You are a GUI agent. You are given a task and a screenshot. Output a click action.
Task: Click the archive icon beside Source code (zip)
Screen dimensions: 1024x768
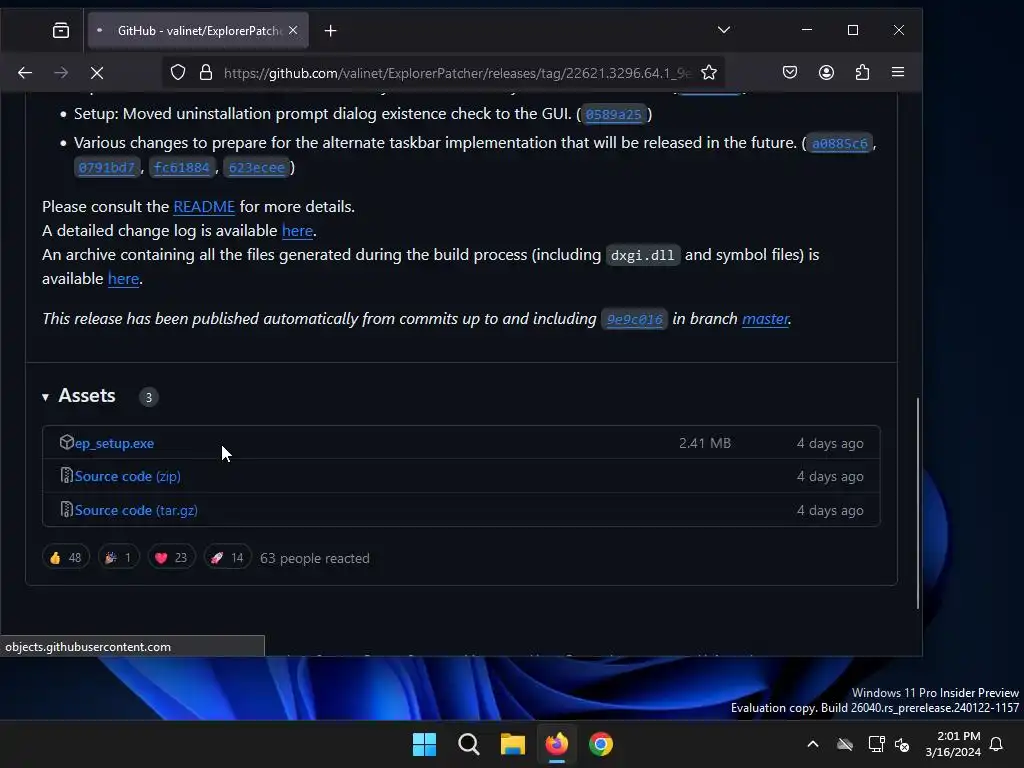[67, 475]
